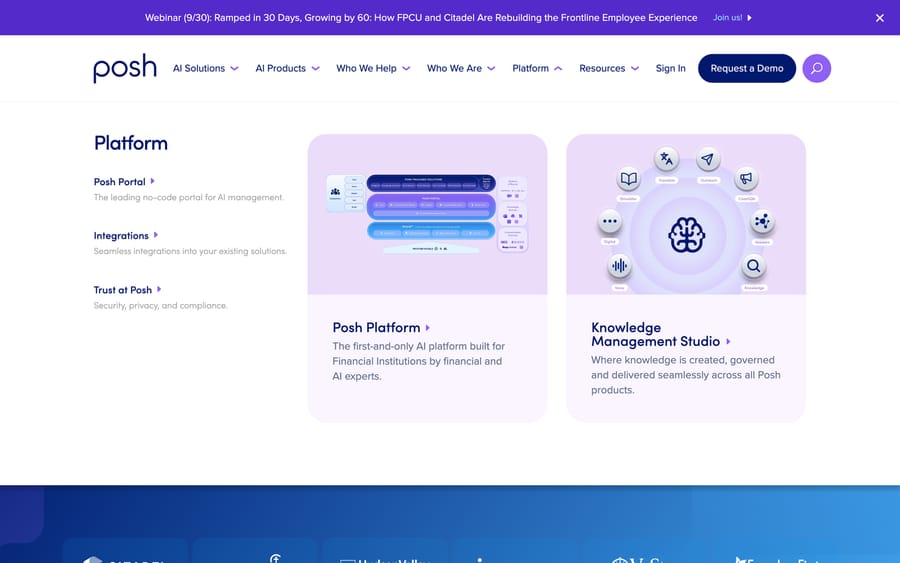Viewport: 900px width, 563px height.
Task: Collapse the Platform menu chevron
Action: (558, 68)
